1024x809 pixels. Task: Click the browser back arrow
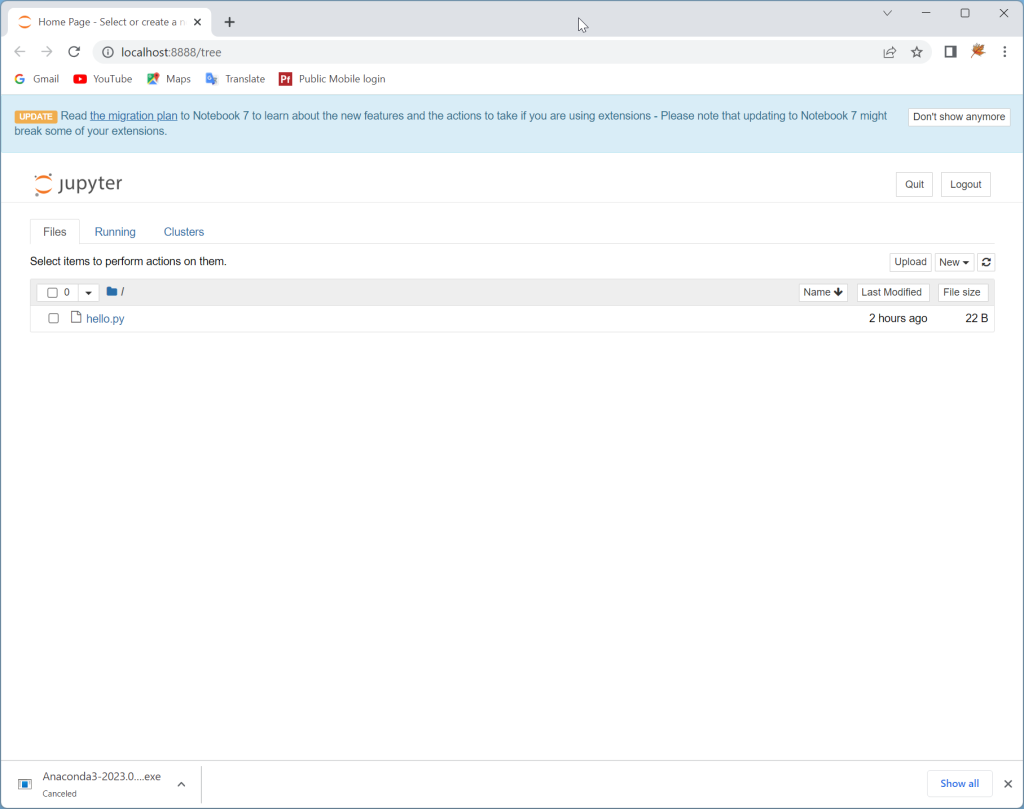[x=20, y=52]
